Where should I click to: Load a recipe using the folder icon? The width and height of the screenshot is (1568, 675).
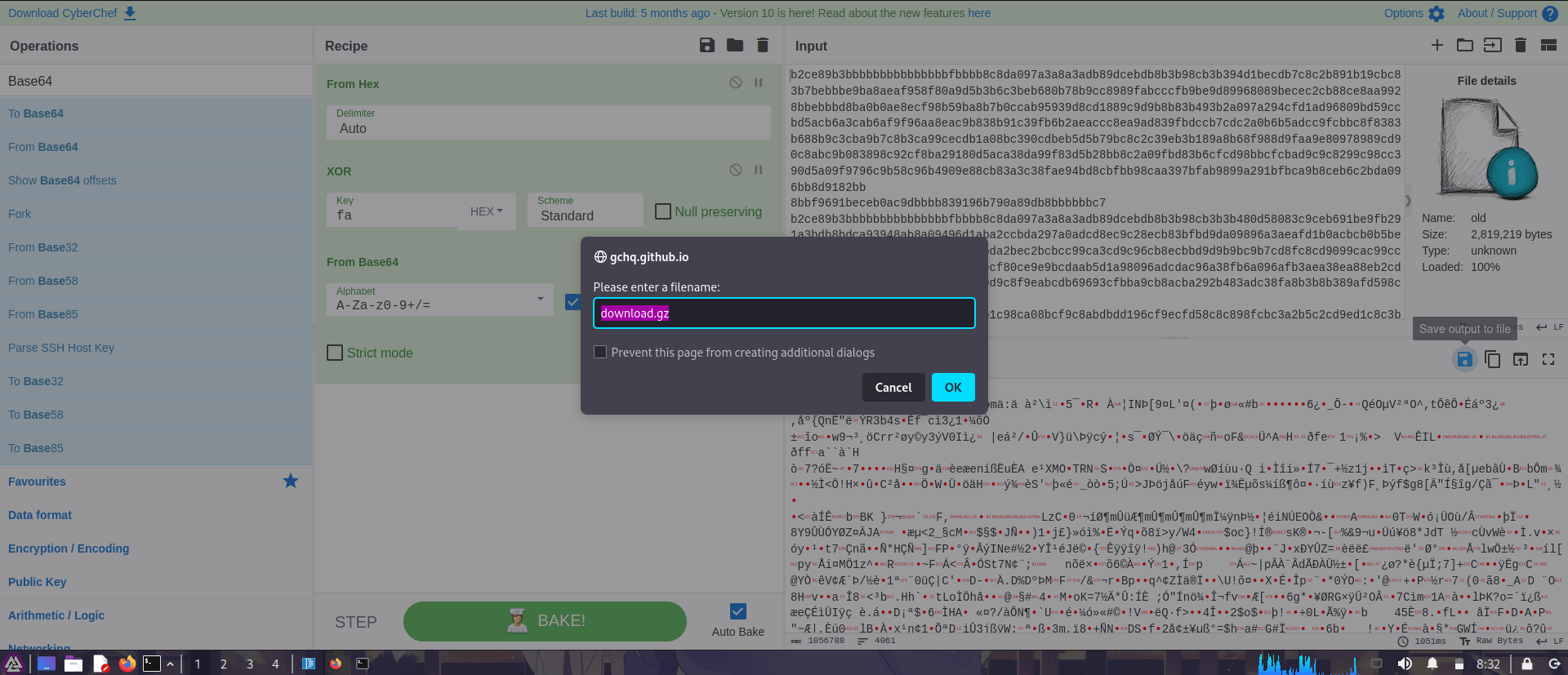point(735,46)
